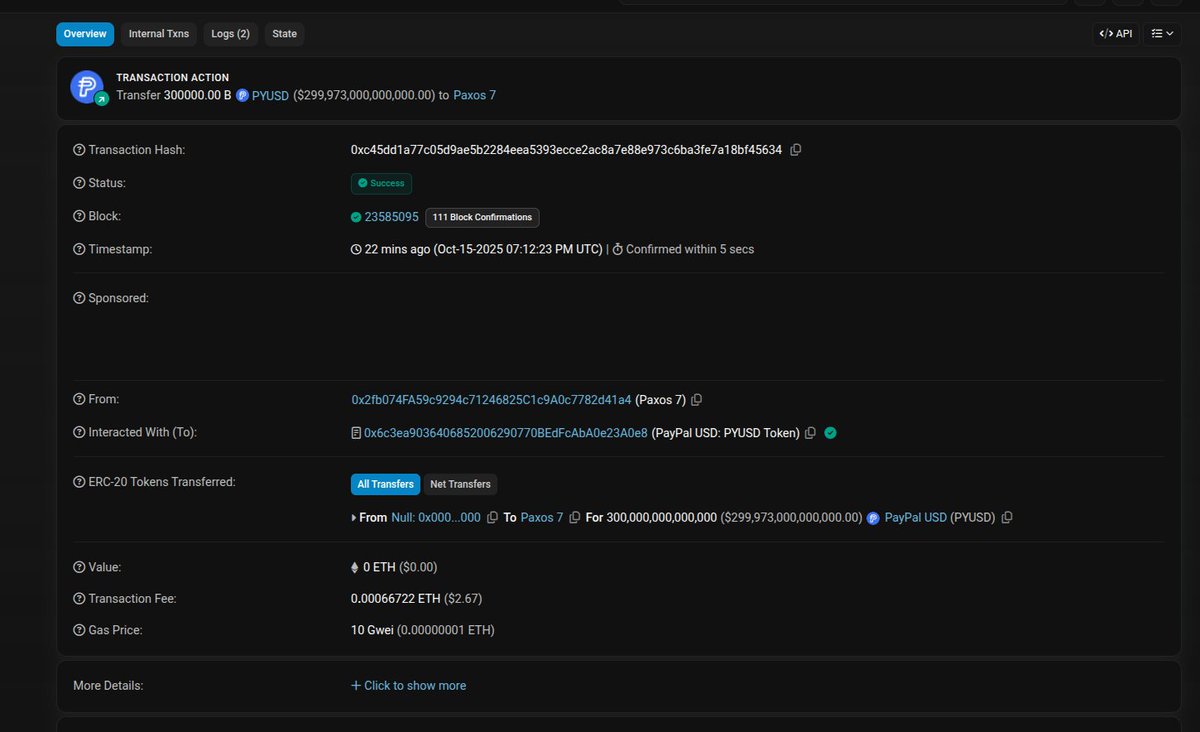Switch to the Overview tab

85,34
